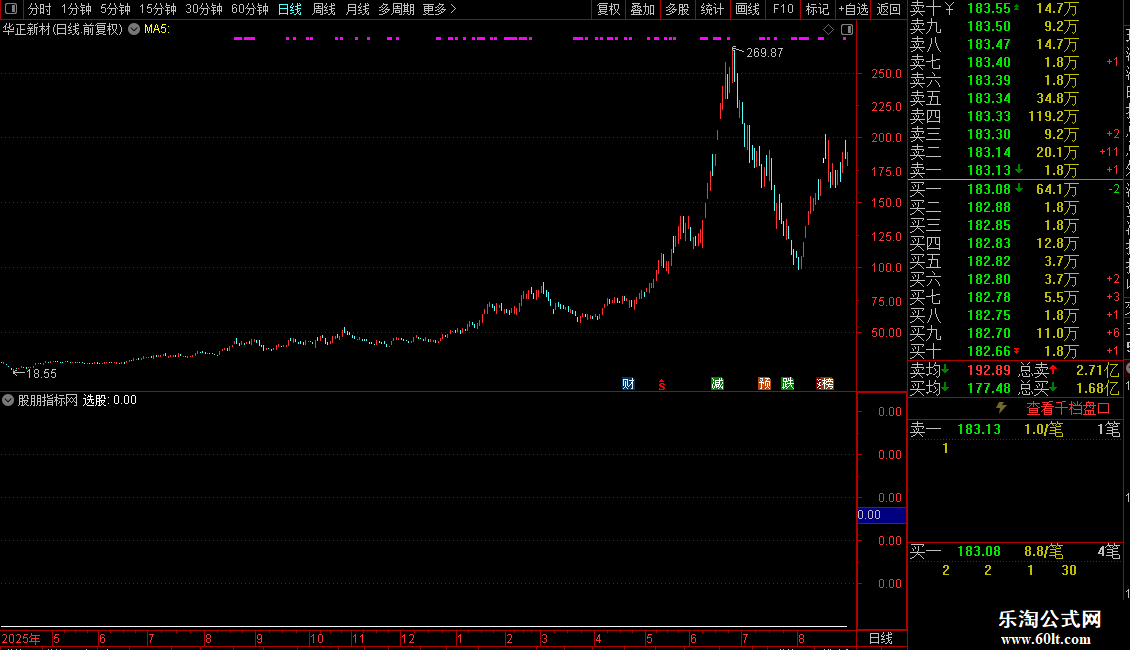Open the 更多 periods expander

439,9
